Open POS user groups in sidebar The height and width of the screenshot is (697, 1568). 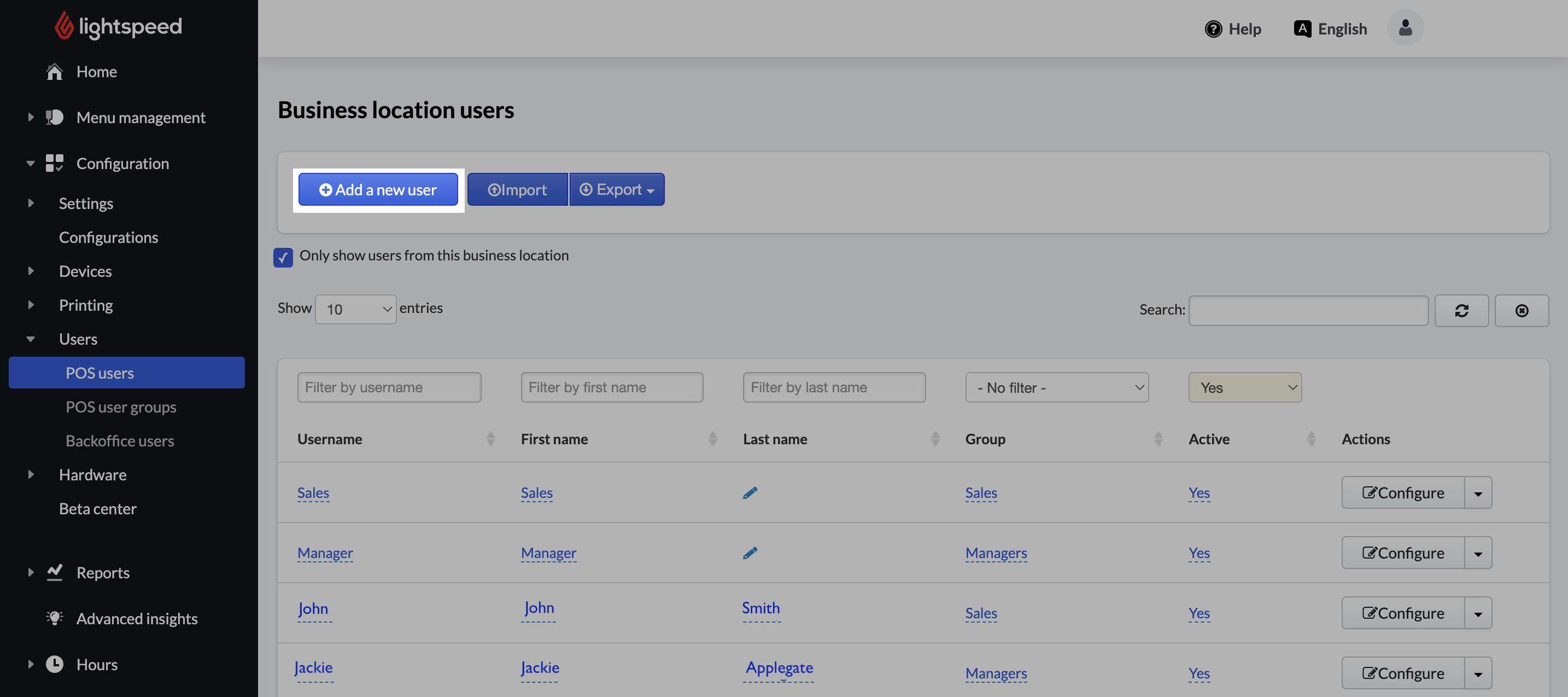pos(120,407)
